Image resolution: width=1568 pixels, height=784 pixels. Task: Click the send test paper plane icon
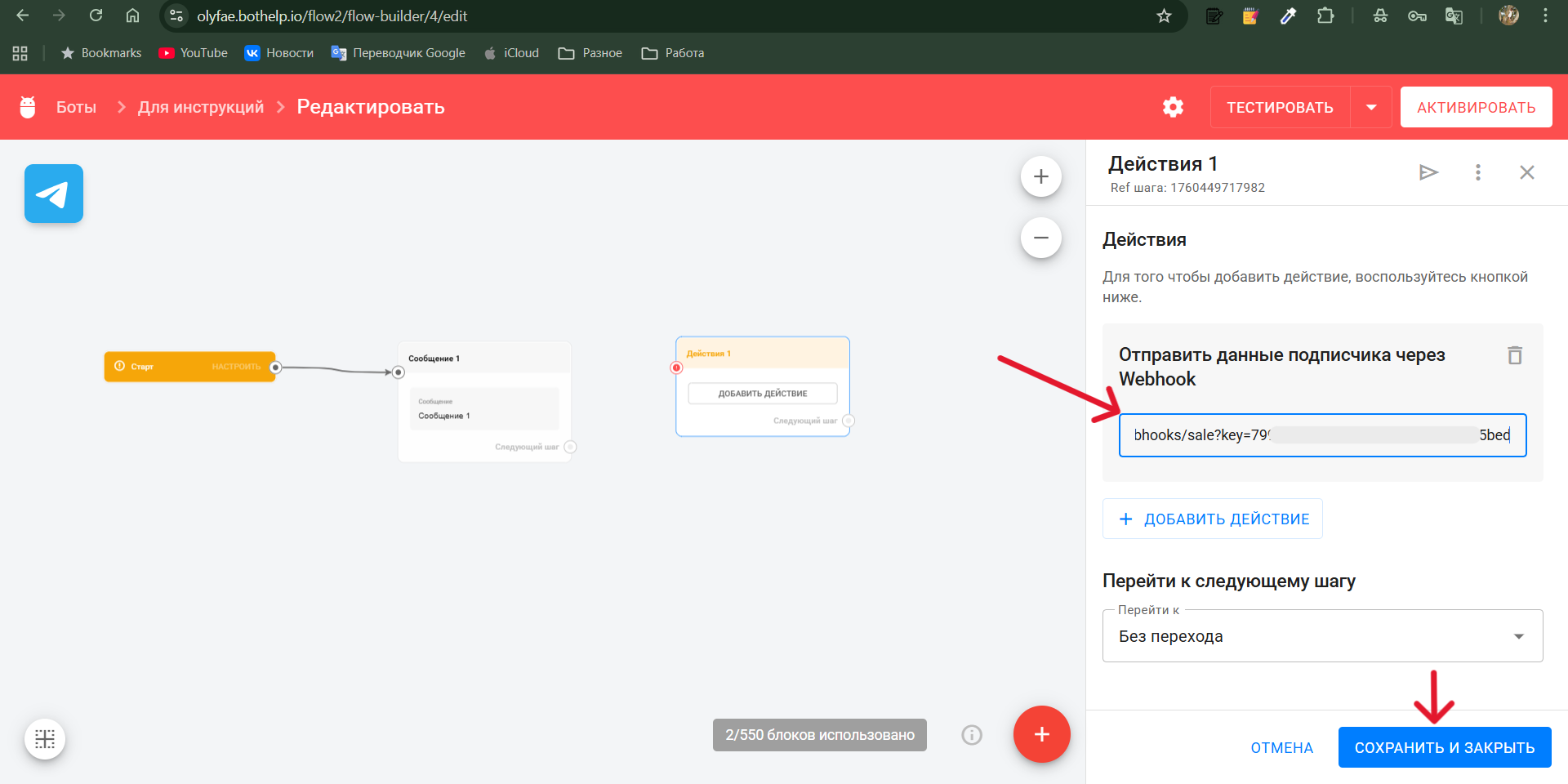[1428, 172]
